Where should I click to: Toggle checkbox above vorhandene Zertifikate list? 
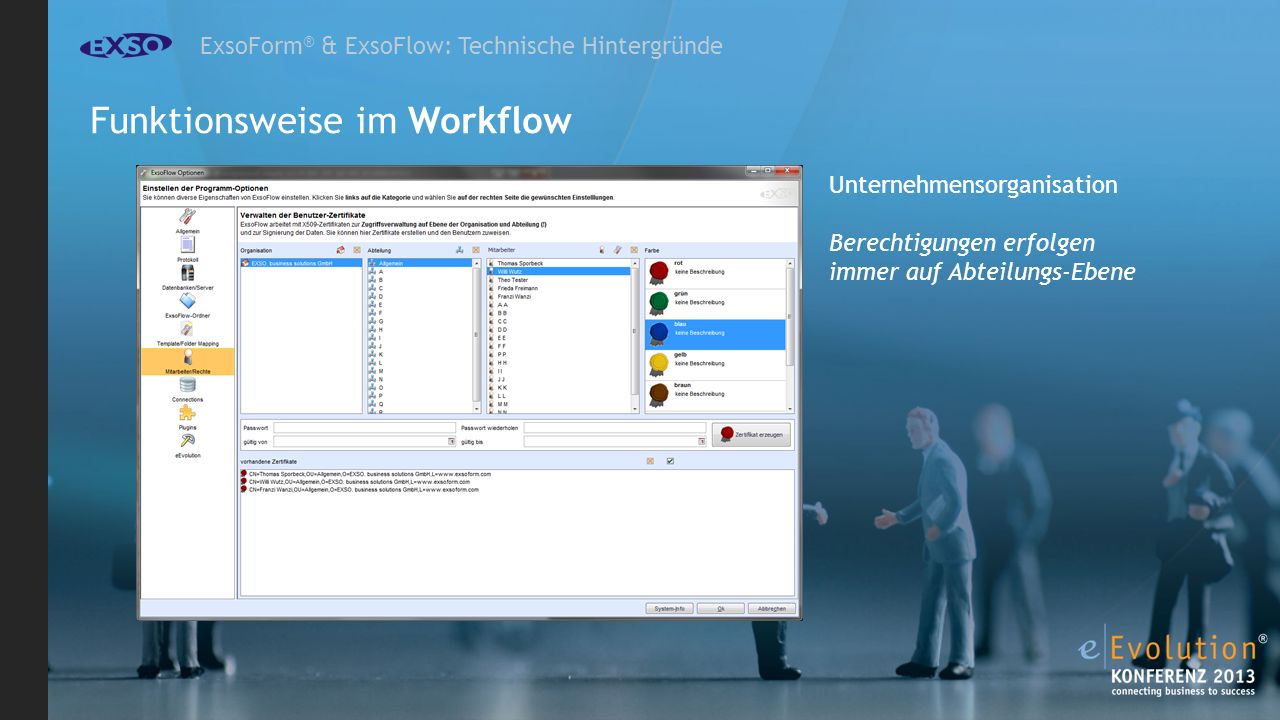coord(670,461)
